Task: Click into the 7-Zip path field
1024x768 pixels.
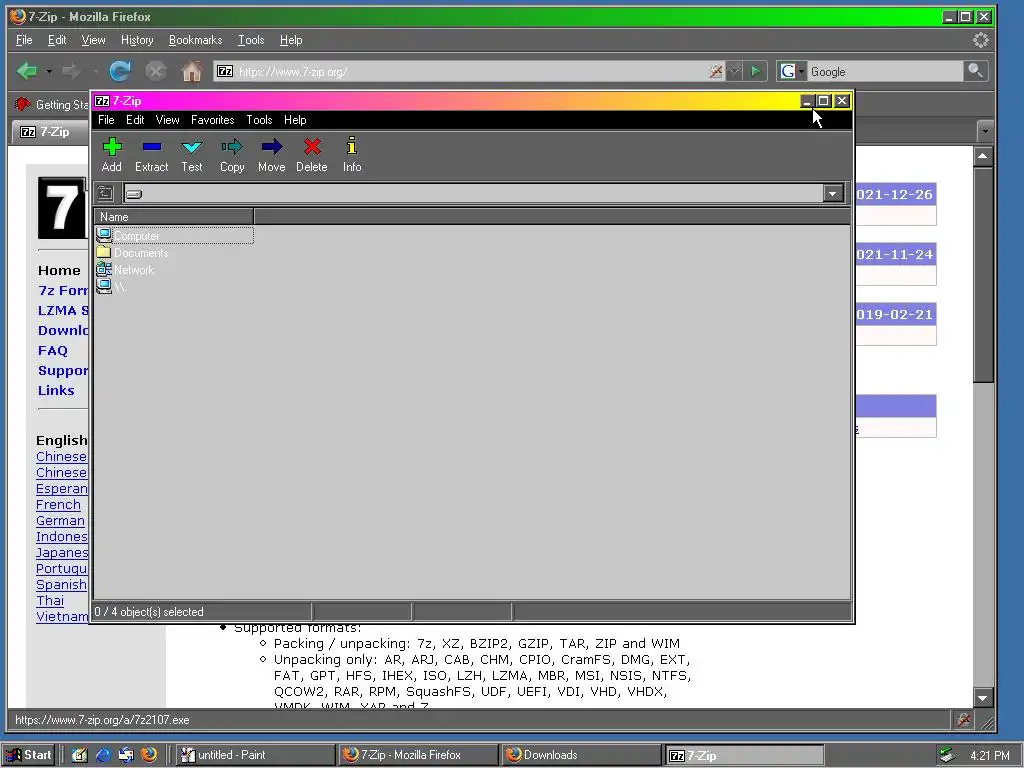Action: coord(474,193)
